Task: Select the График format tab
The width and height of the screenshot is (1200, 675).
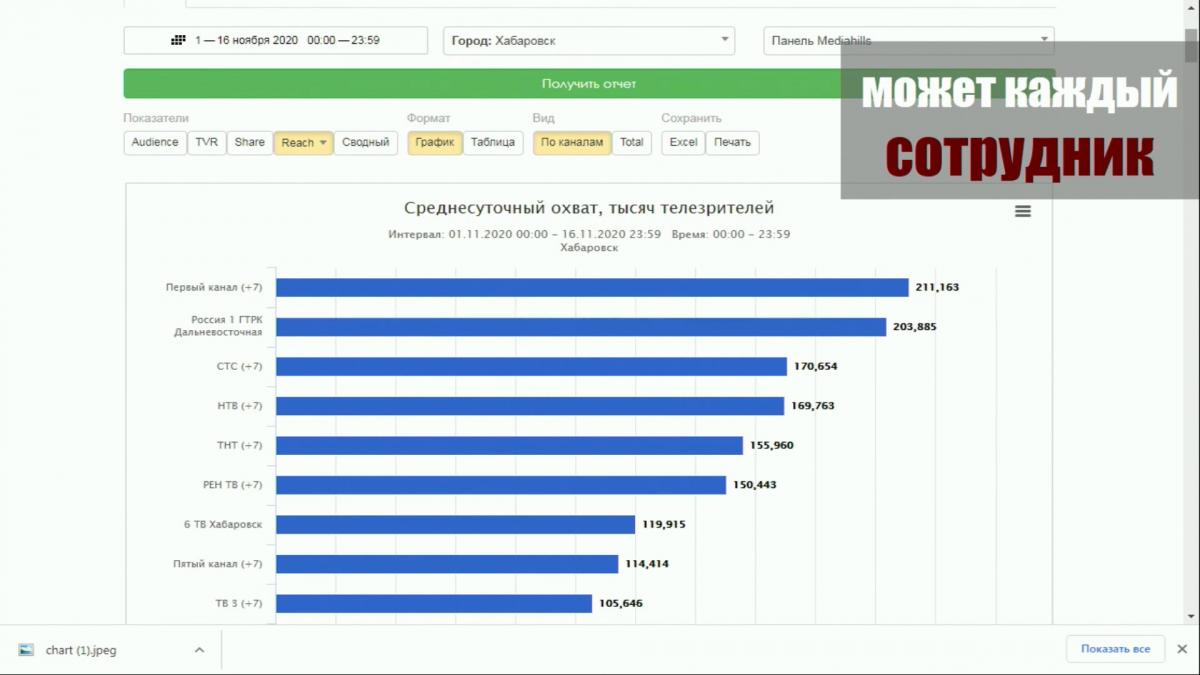Action: [x=434, y=143]
